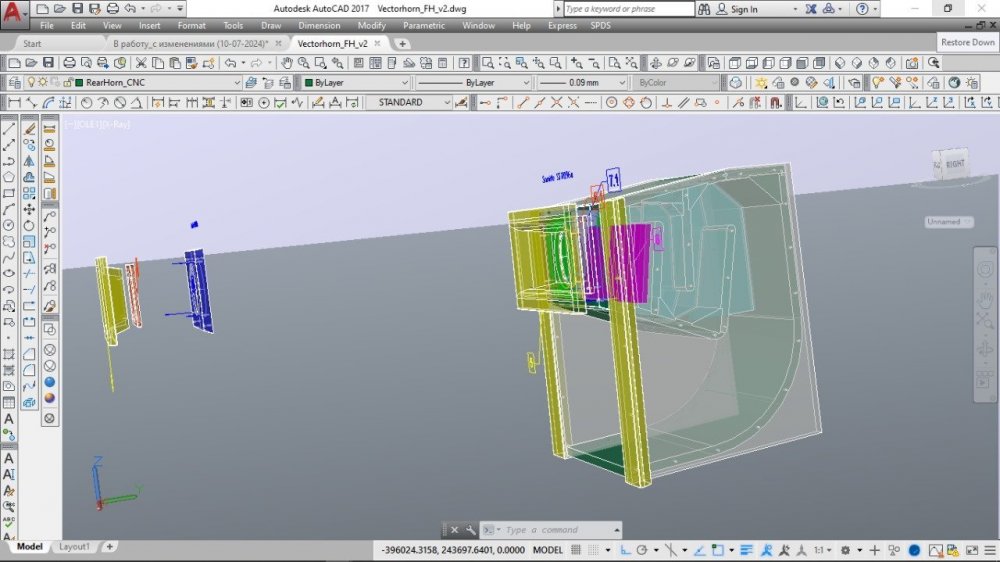1000x562 pixels.
Task: Click the Layer Properties Manager icon
Action: (x=14, y=83)
